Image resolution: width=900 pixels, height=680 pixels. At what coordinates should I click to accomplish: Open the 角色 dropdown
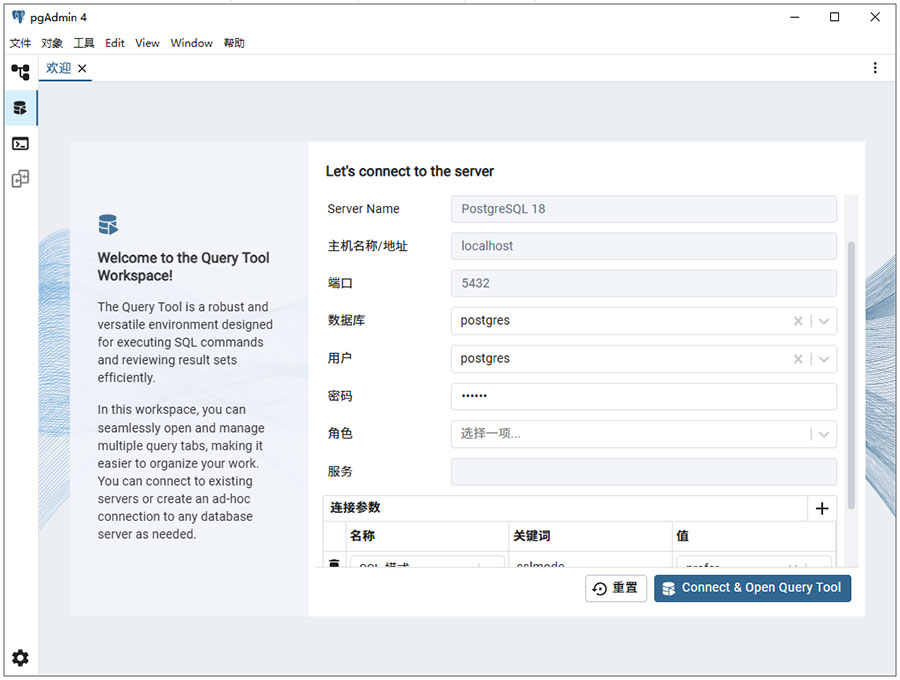click(824, 434)
